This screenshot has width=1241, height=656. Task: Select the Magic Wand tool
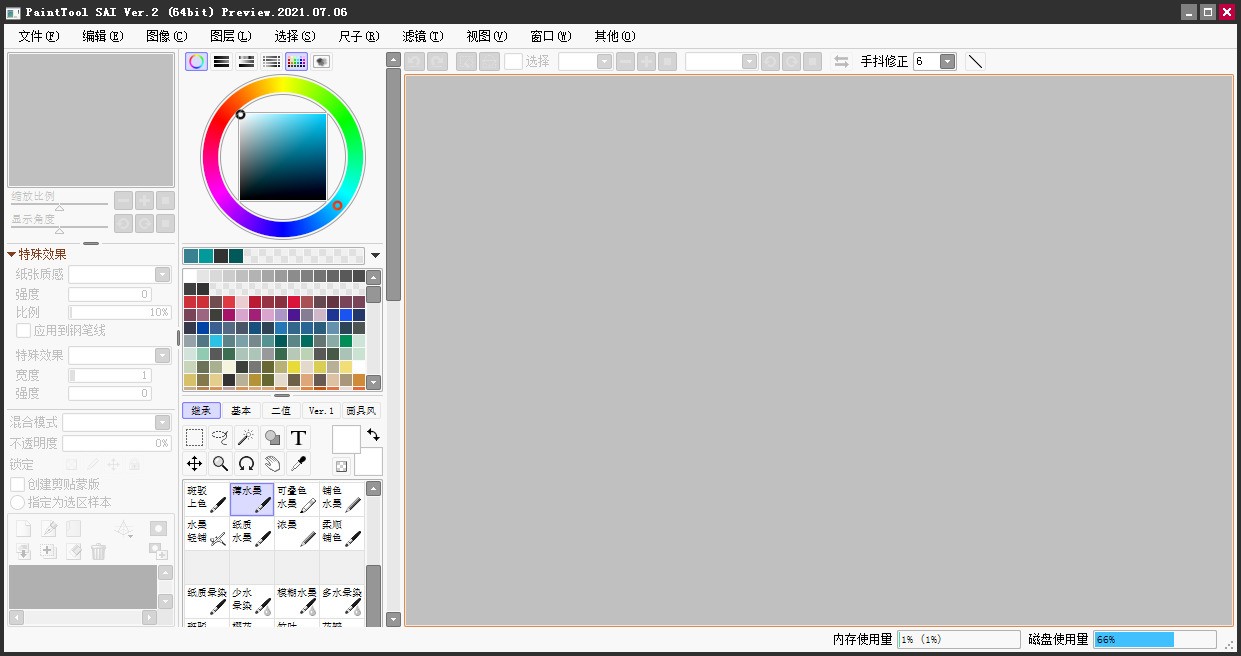click(246, 437)
